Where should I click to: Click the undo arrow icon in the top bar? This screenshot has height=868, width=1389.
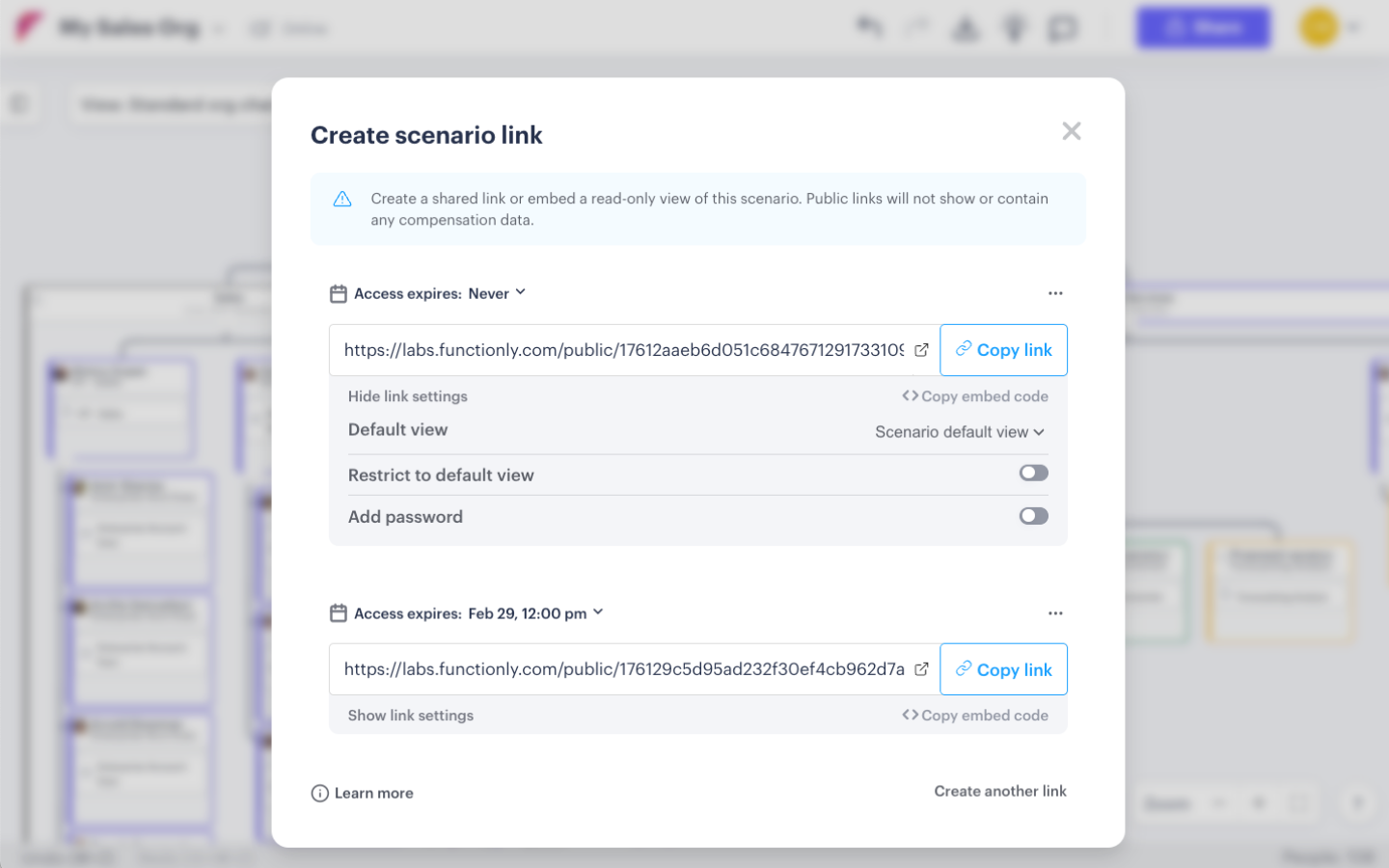(x=870, y=28)
